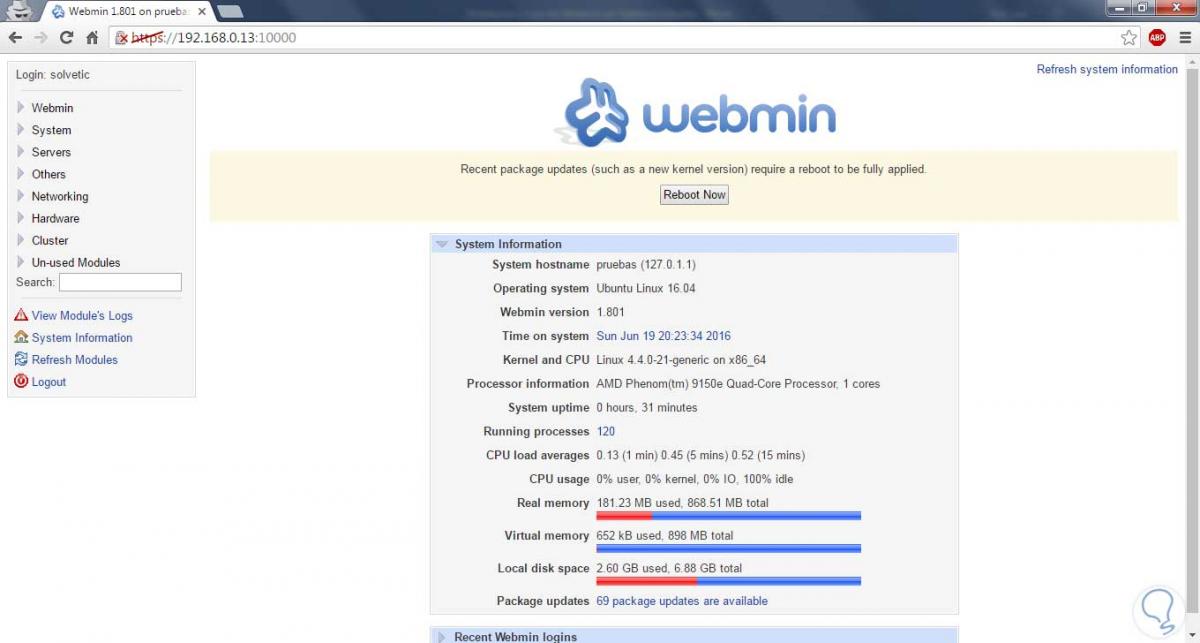Click the Refresh Modules link

(75, 359)
